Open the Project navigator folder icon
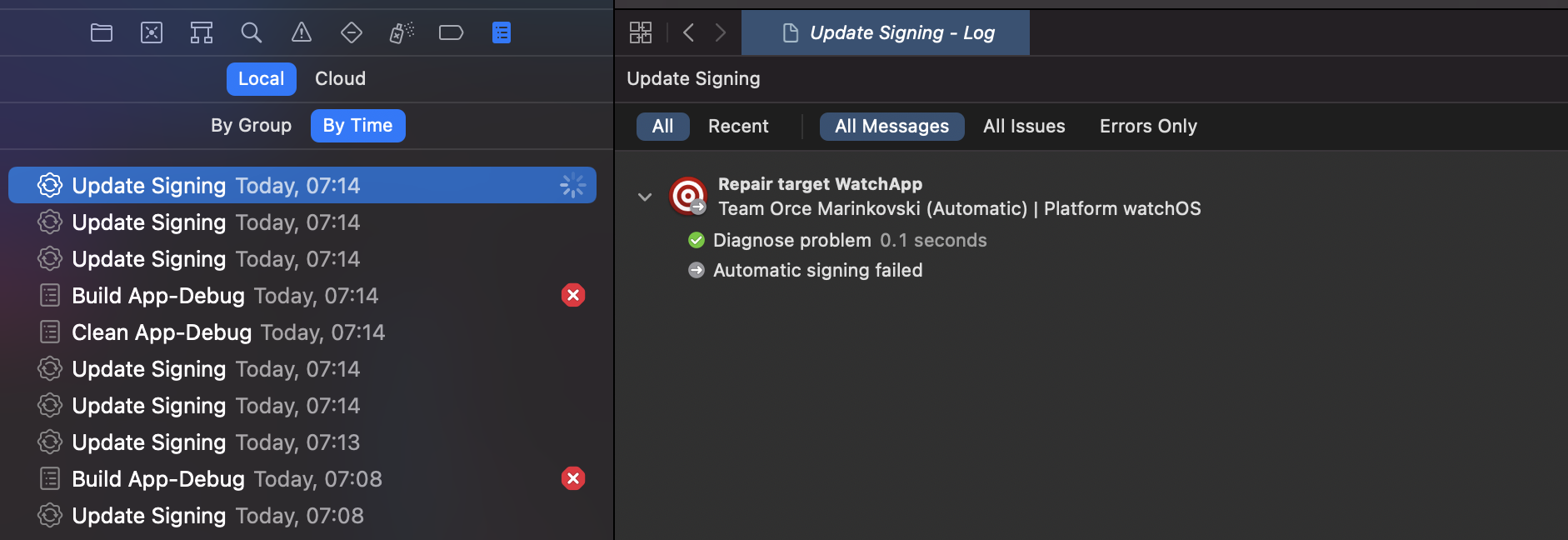The image size is (1568, 540). (101, 32)
